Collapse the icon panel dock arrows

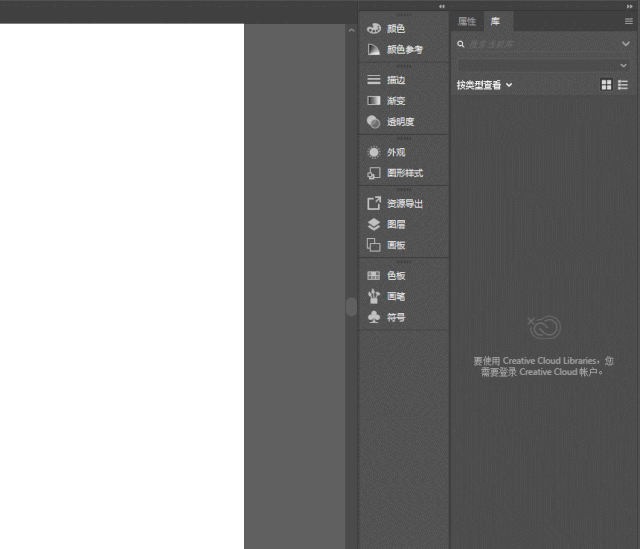442,6
